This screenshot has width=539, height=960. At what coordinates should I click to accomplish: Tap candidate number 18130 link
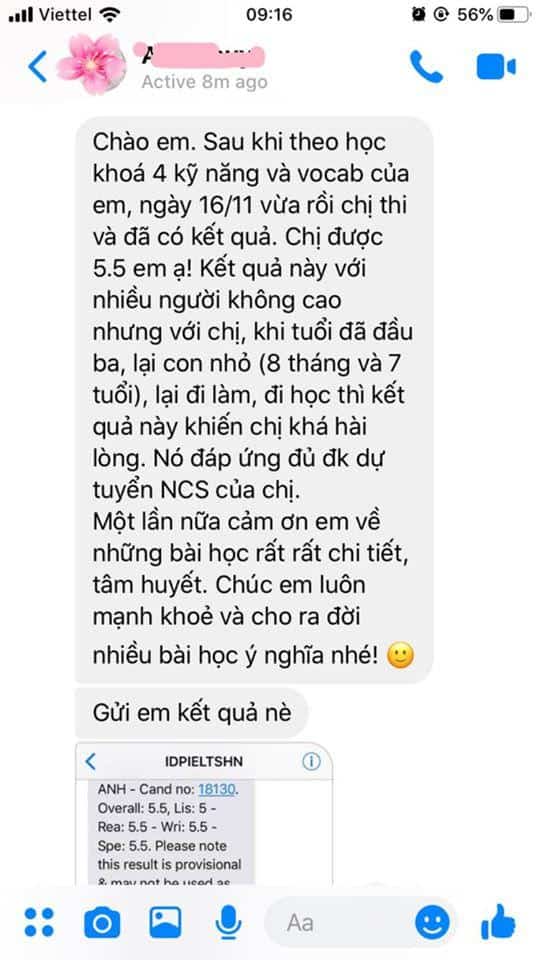[x=217, y=789]
